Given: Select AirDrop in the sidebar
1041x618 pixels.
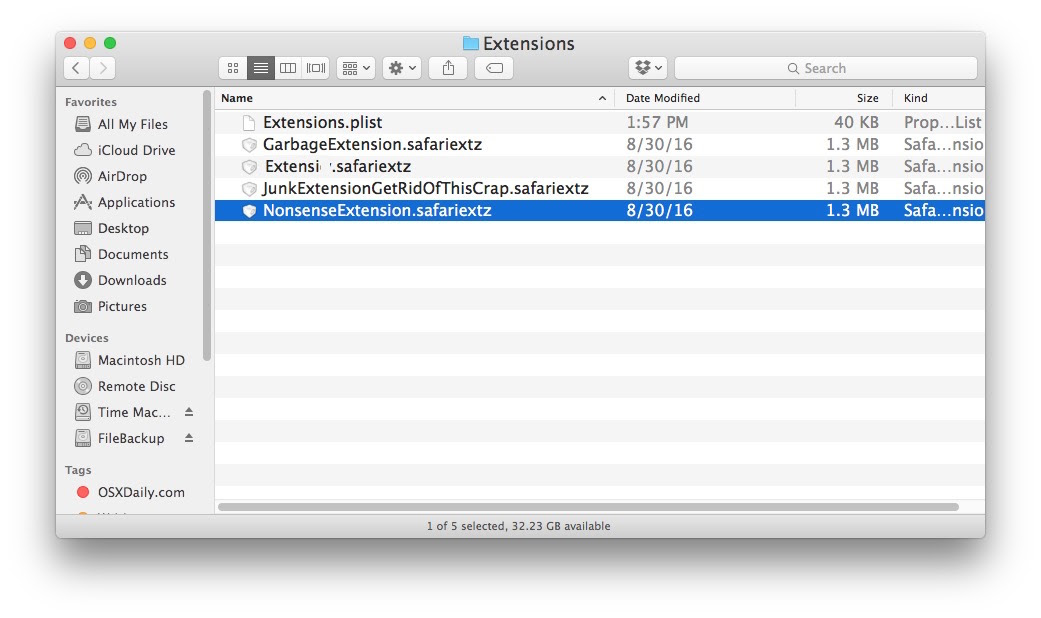Looking at the screenshot, I should 121,176.
